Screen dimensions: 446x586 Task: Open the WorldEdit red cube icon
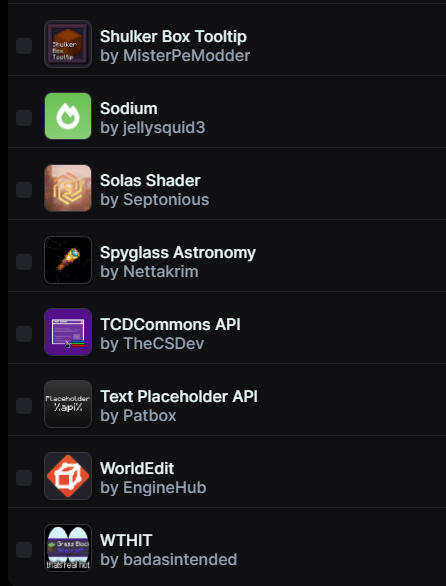[68, 476]
